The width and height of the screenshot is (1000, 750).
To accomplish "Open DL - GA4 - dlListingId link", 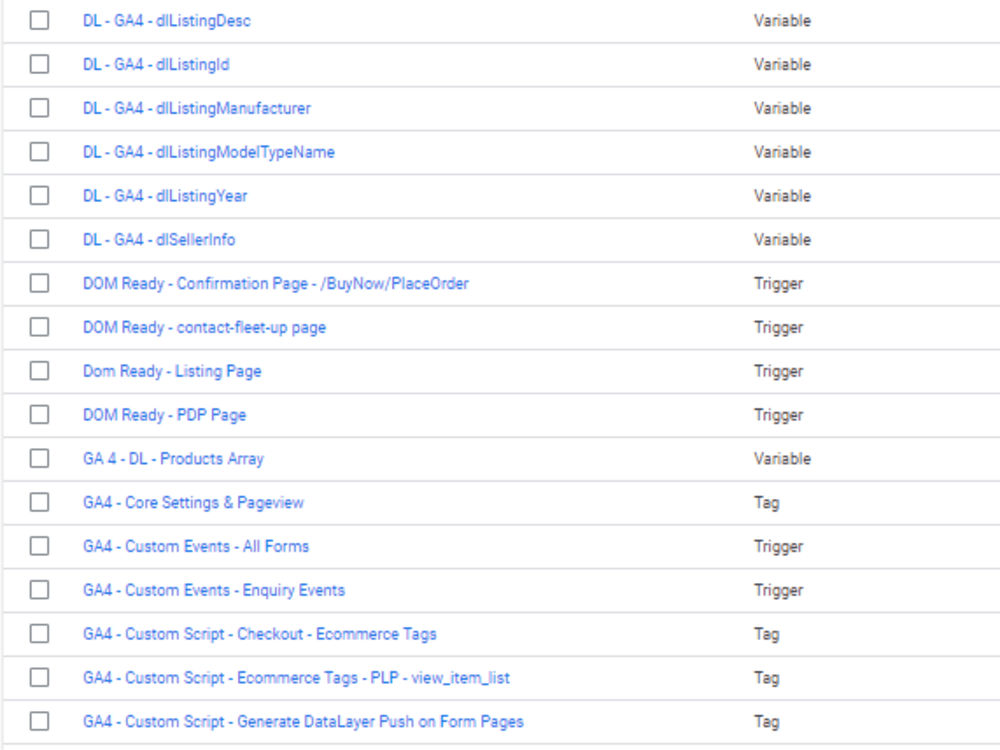I will [156, 64].
